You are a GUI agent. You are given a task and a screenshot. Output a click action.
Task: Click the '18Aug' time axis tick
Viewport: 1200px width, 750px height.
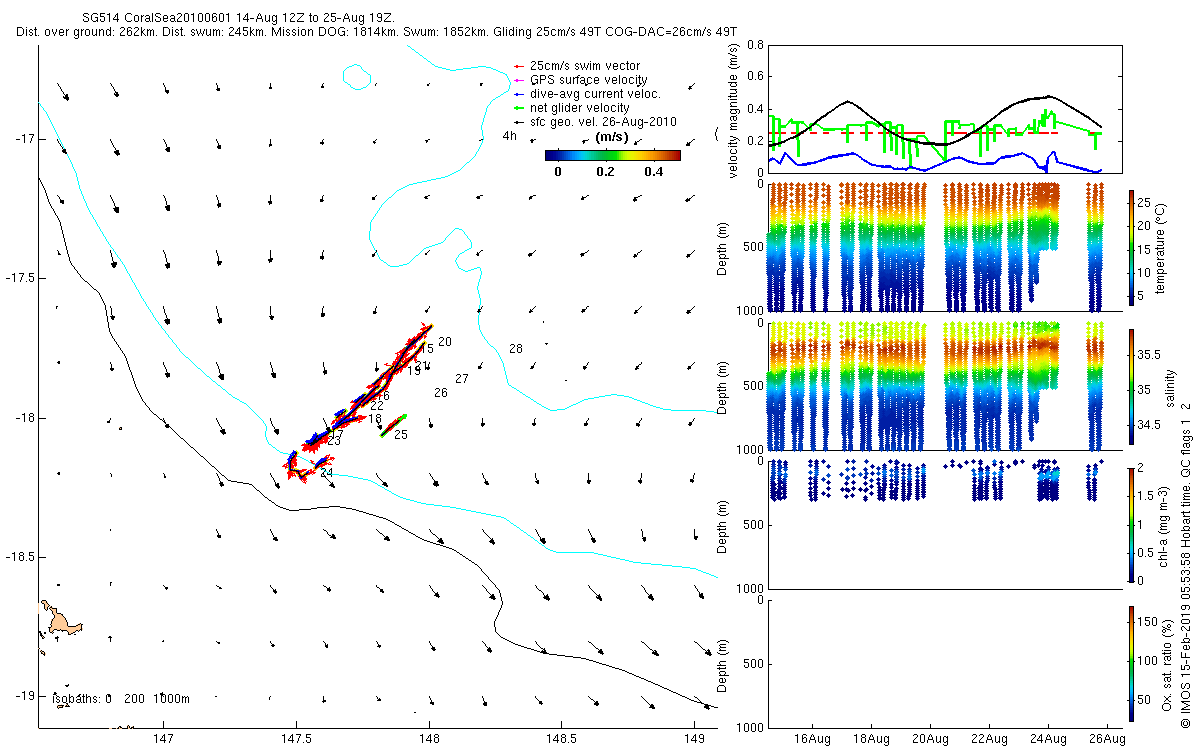pyautogui.click(x=870, y=738)
